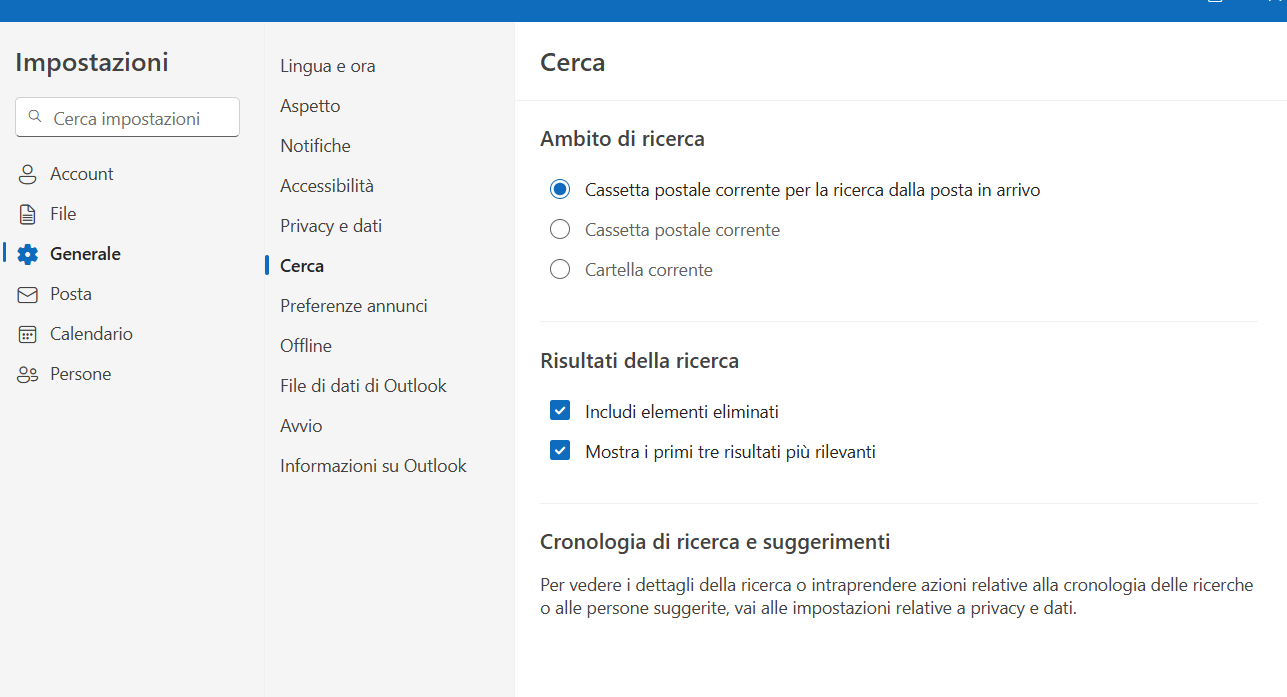
Task: Click the Persone people icon
Action: point(28,374)
